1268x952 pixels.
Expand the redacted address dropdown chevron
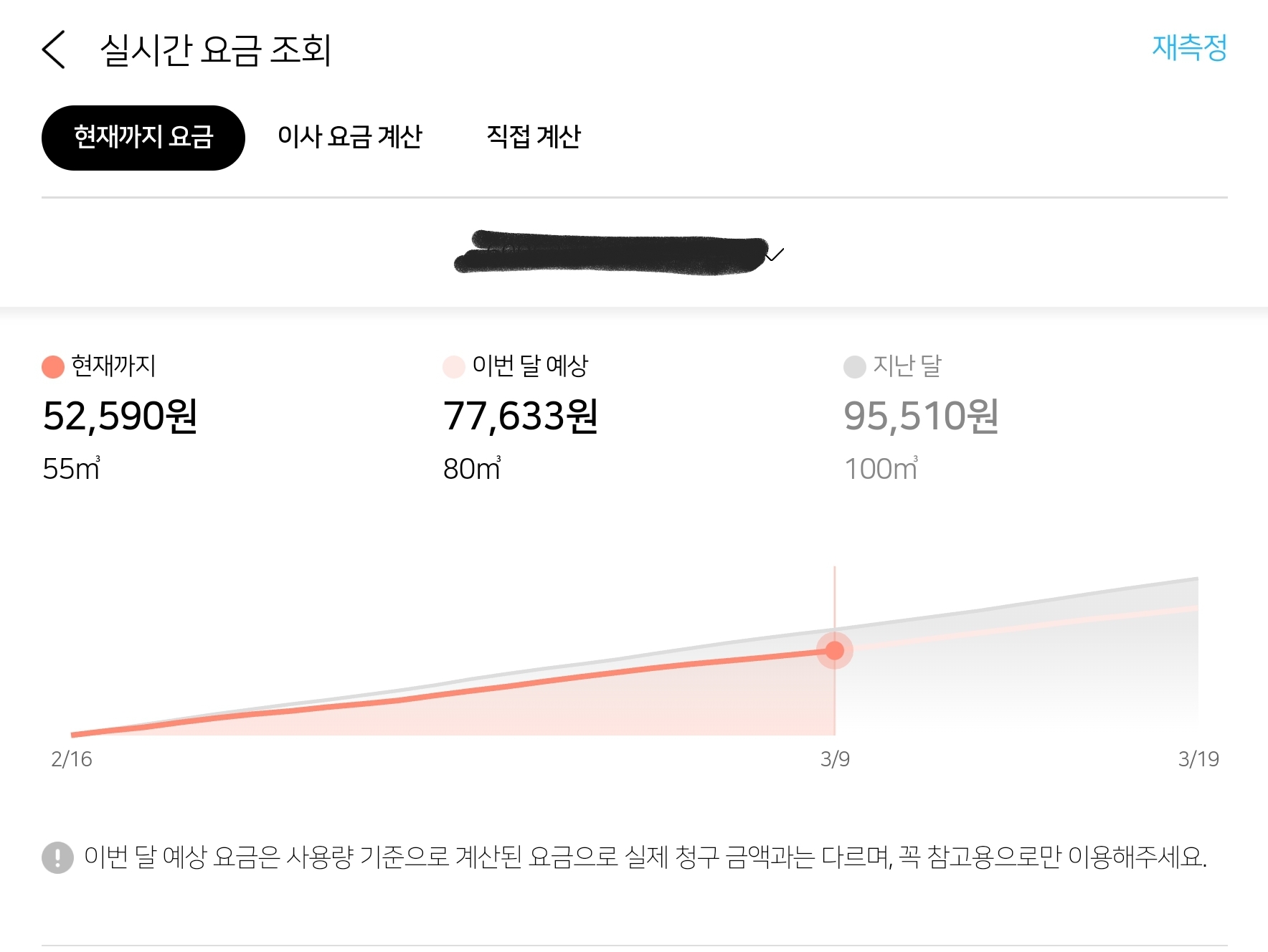(776, 254)
